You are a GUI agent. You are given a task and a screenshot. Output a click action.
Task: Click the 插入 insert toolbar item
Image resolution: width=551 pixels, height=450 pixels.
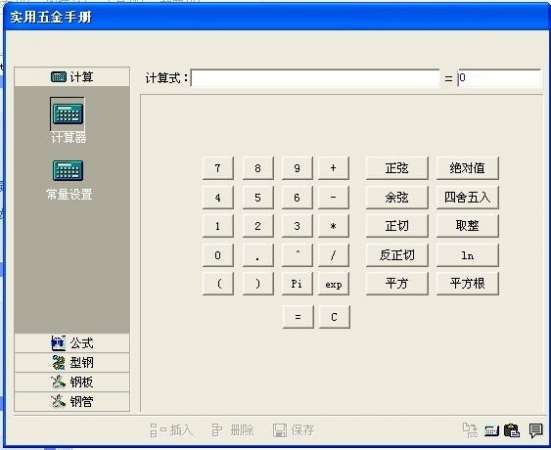point(171,430)
